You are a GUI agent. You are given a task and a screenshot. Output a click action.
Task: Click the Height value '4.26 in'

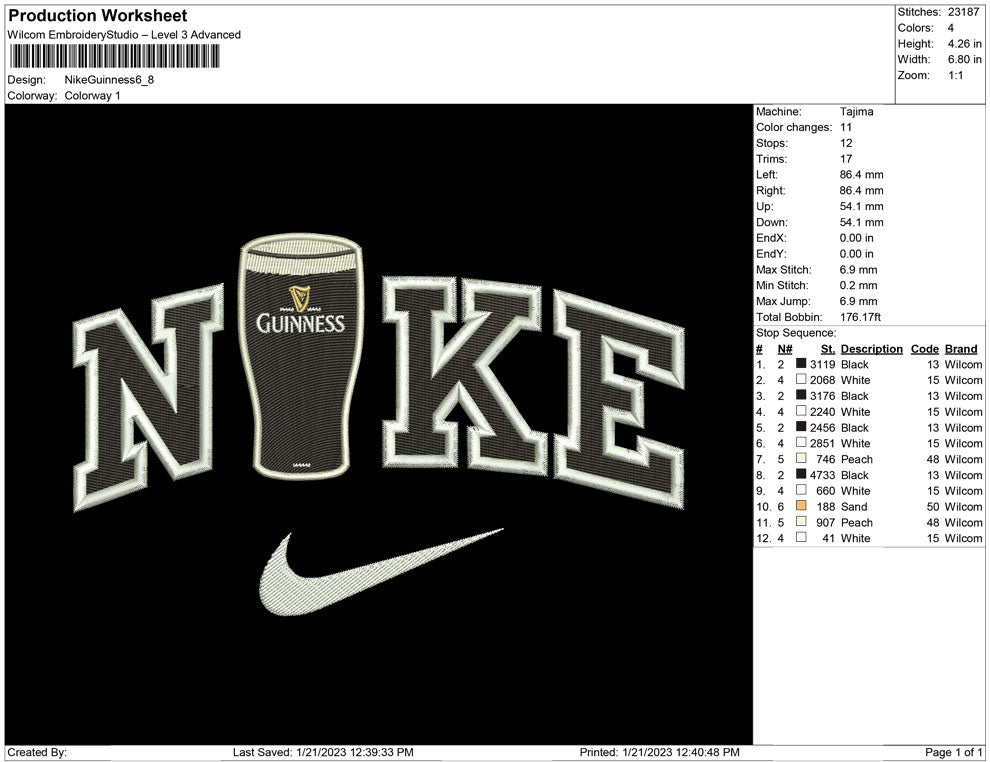pyautogui.click(x=965, y=44)
